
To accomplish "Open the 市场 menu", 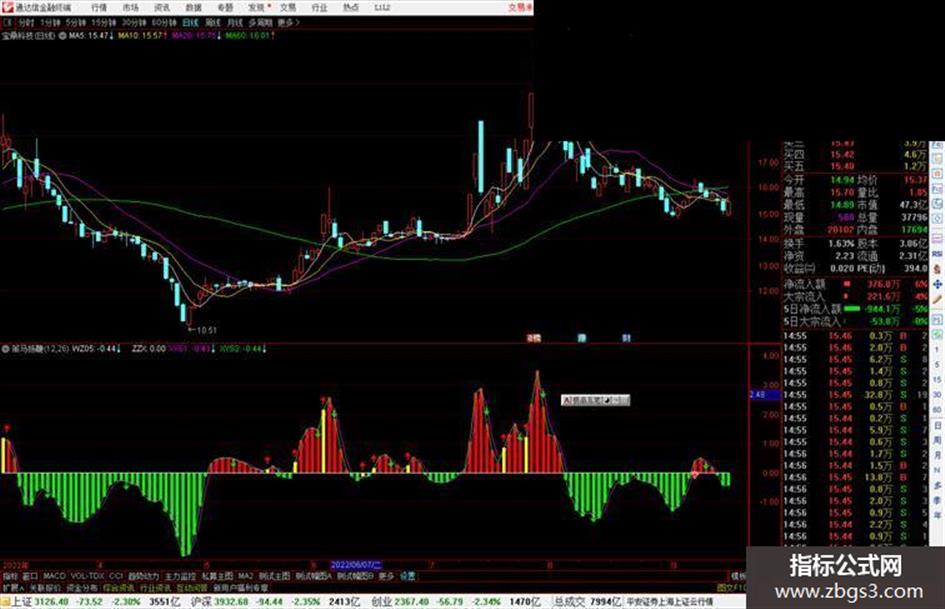I will (x=130, y=7).
